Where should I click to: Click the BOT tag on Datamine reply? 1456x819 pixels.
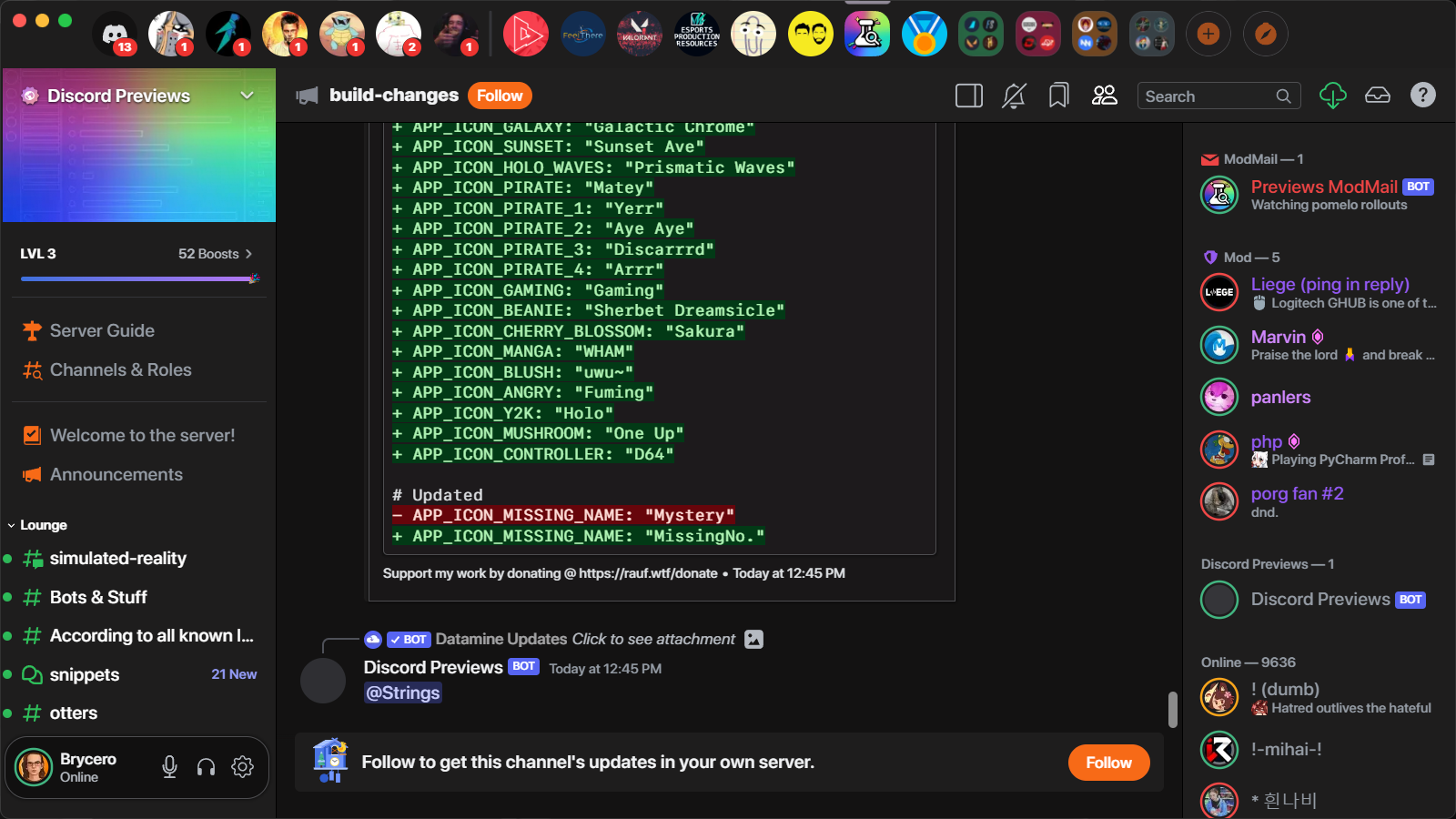(x=408, y=640)
